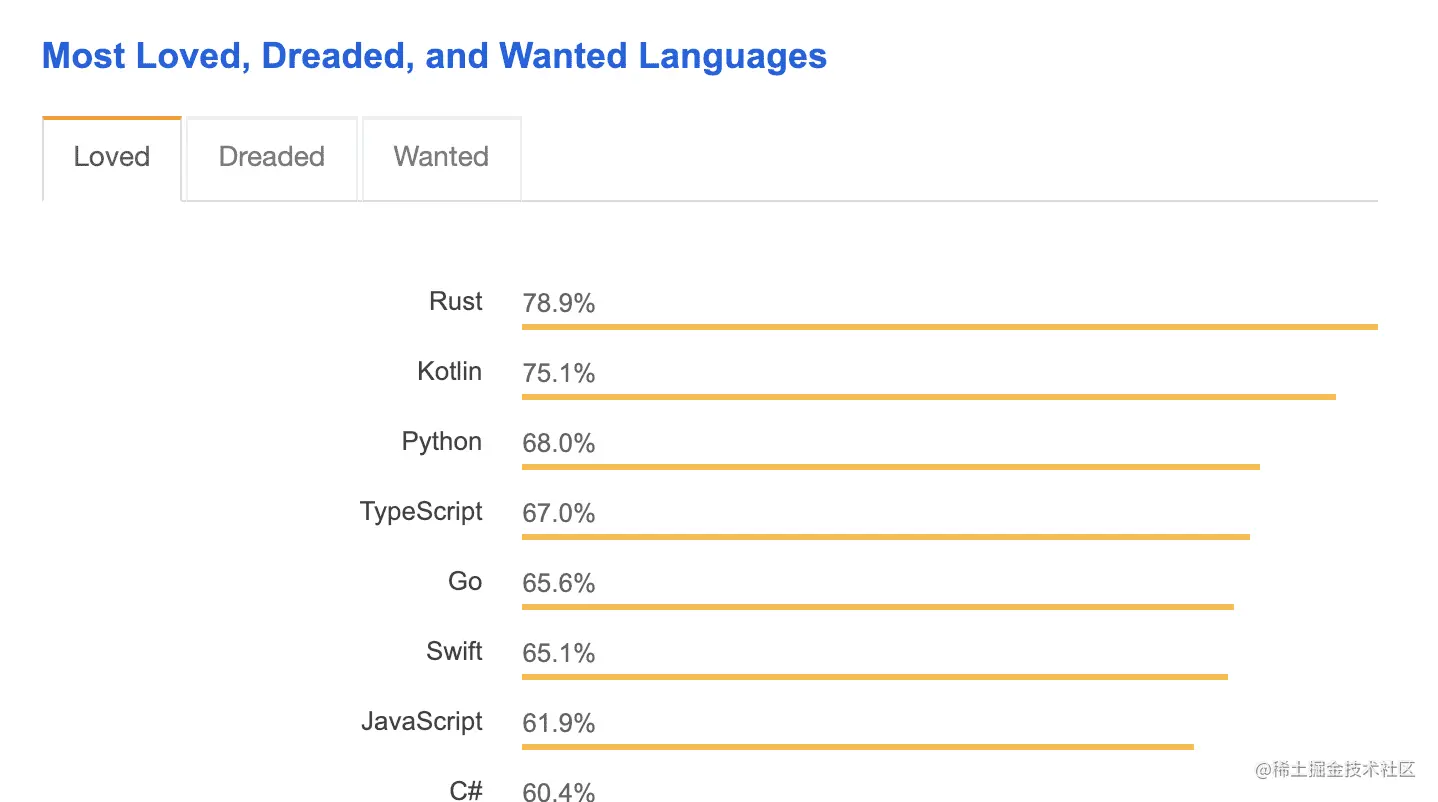Click the Most Loved, Dreaded, and Wanted Languages heading

tap(433, 56)
